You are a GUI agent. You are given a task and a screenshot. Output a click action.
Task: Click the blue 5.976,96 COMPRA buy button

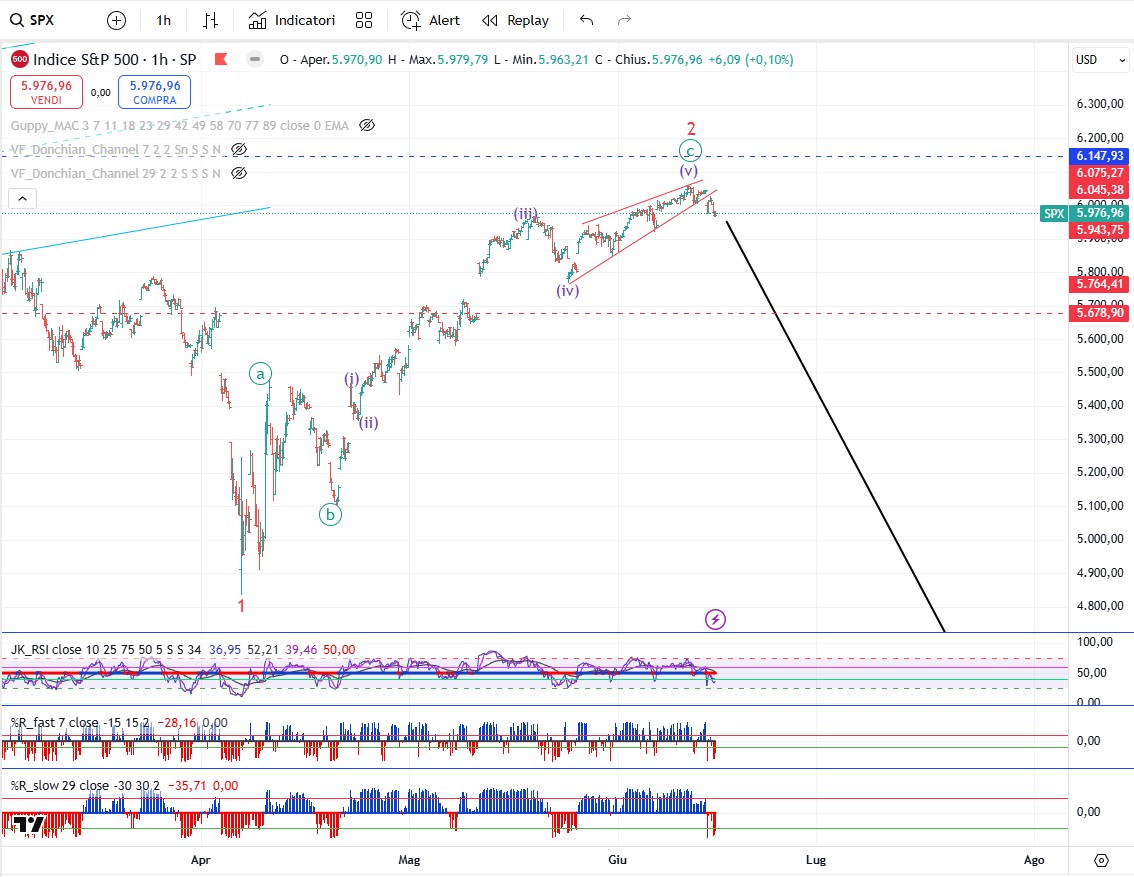[155, 92]
